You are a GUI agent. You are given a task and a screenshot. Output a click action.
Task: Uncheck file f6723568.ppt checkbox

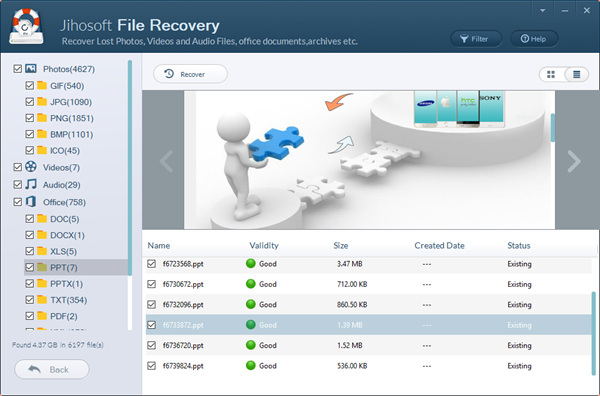(152, 264)
